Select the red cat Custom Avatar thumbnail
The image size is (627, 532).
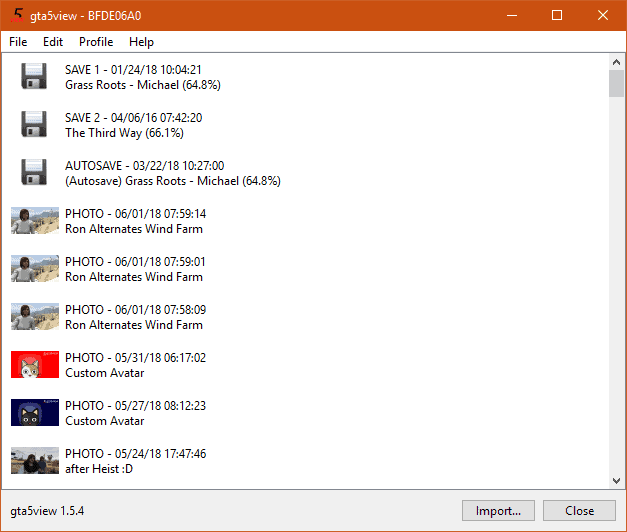pyautogui.click(x=35, y=364)
